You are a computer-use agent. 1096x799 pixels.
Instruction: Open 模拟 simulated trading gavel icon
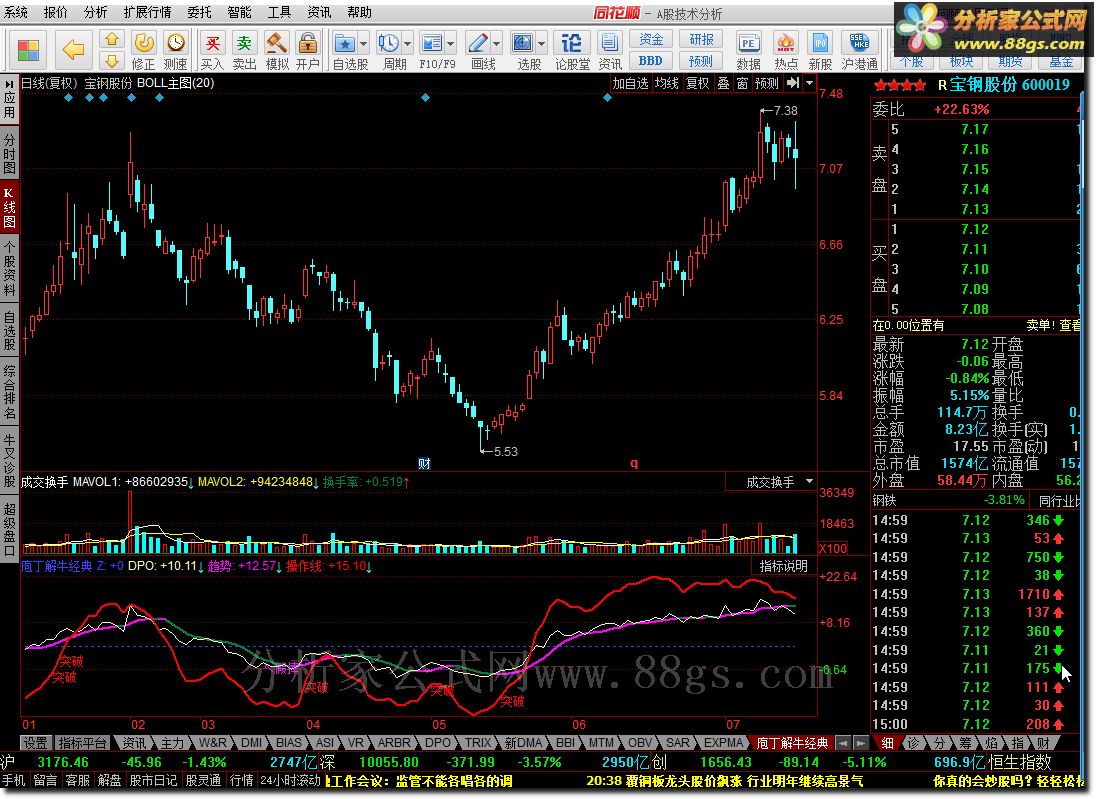point(277,50)
